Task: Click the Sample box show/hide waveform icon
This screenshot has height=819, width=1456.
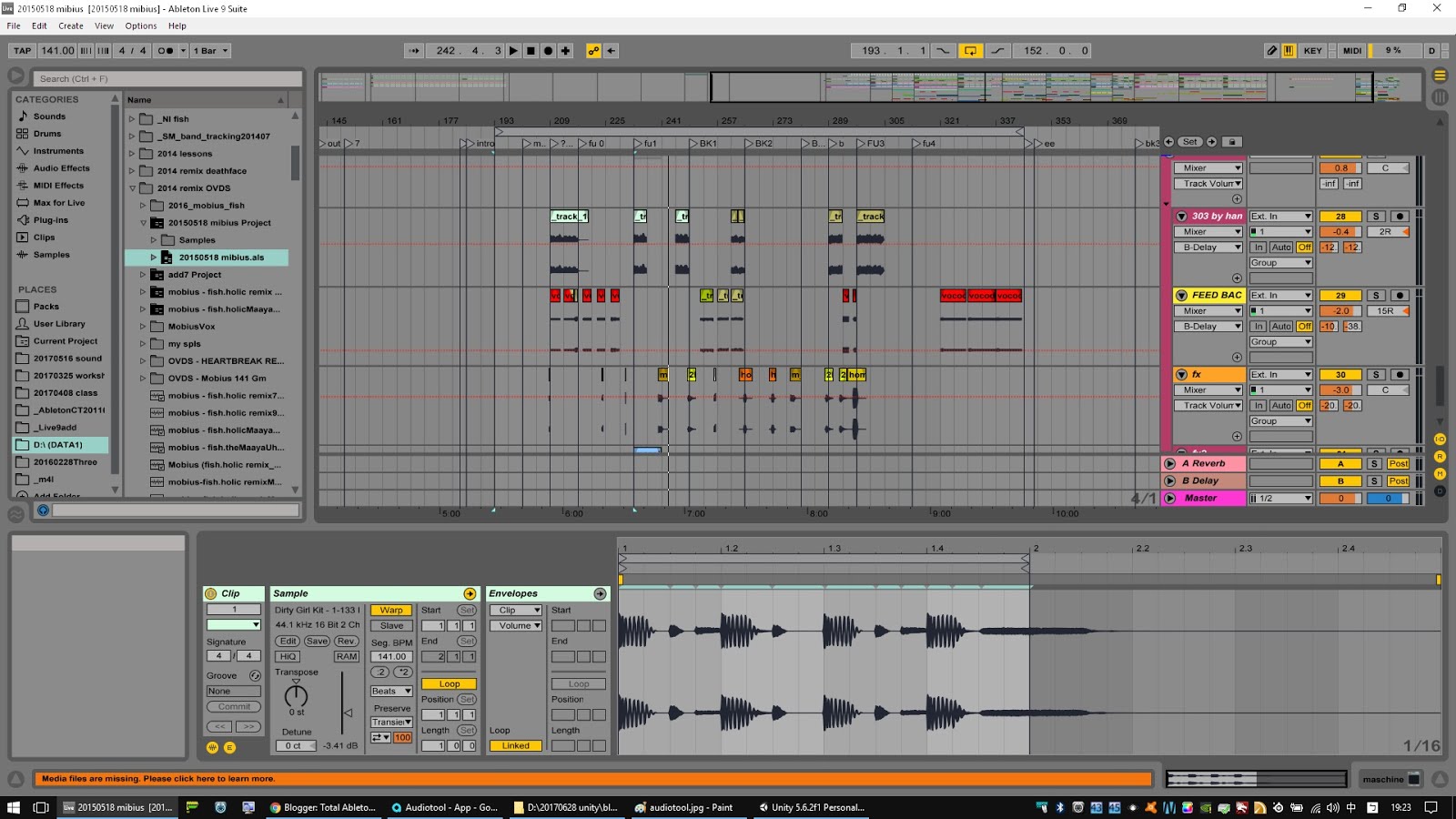Action: (x=212, y=747)
